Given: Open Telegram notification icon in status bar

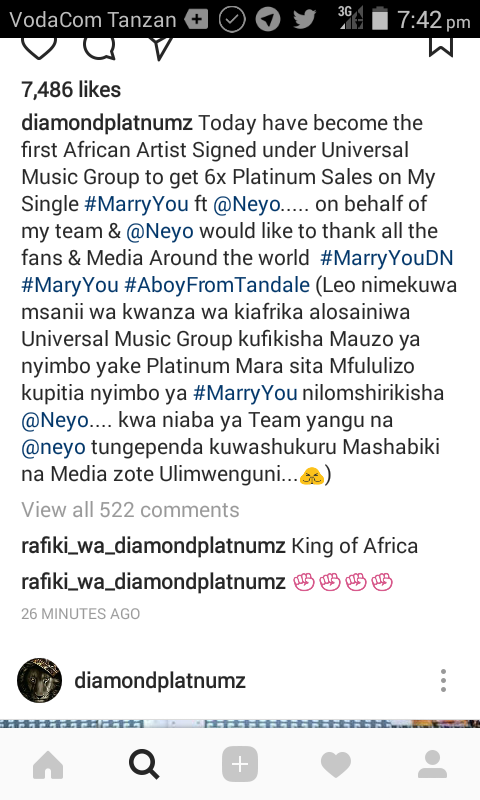Looking at the screenshot, I should (x=268, y=19).
